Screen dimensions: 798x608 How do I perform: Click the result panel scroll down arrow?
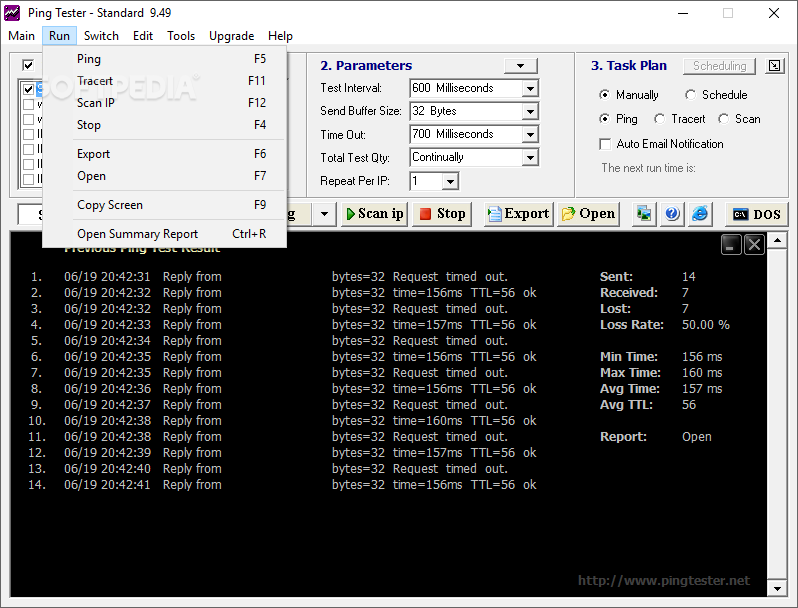777,589
